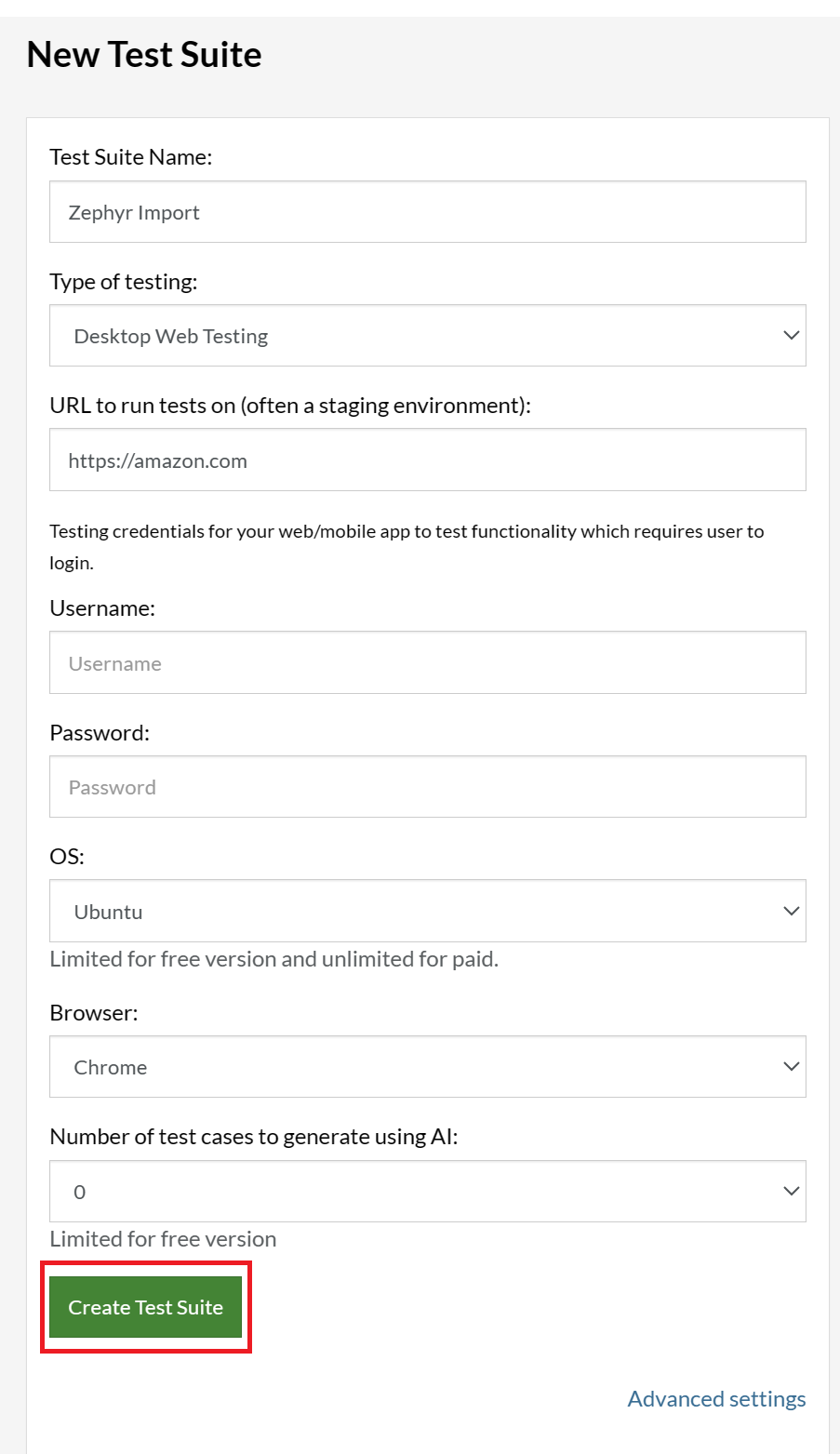This screenshot has height=1454, width=840.
Task: Click the chevron arrow on the AI test cases selector
Action: (791, 1192)
